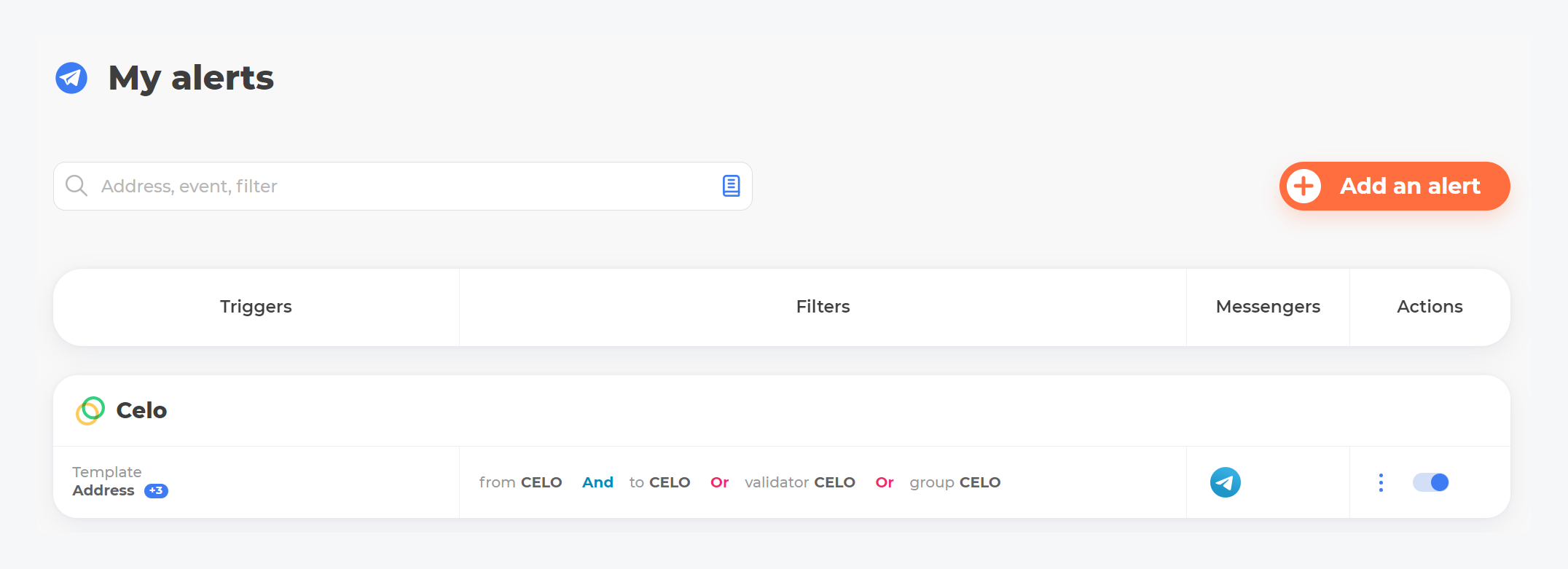Click the 'validator CELO' filter text
Viewport: 1568px width, 569px height.
click(x=799, y=482)
